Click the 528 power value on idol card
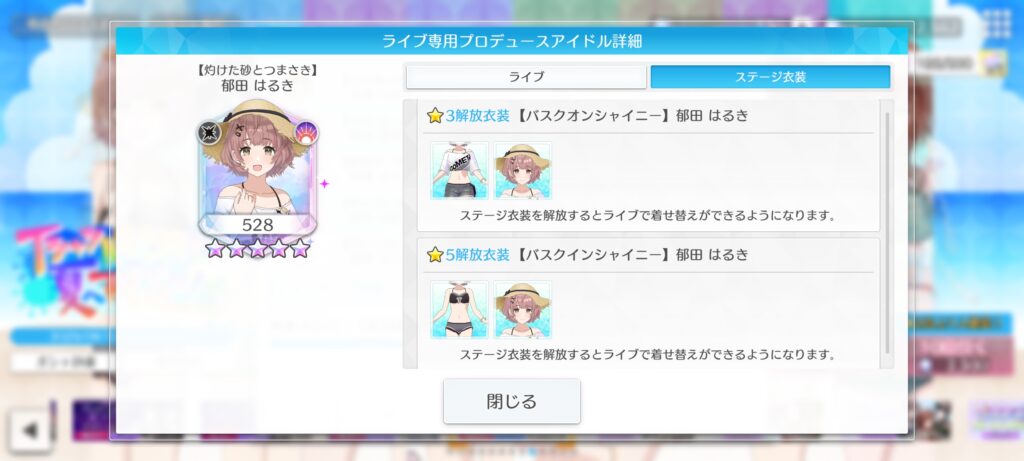 pos(257,225)
